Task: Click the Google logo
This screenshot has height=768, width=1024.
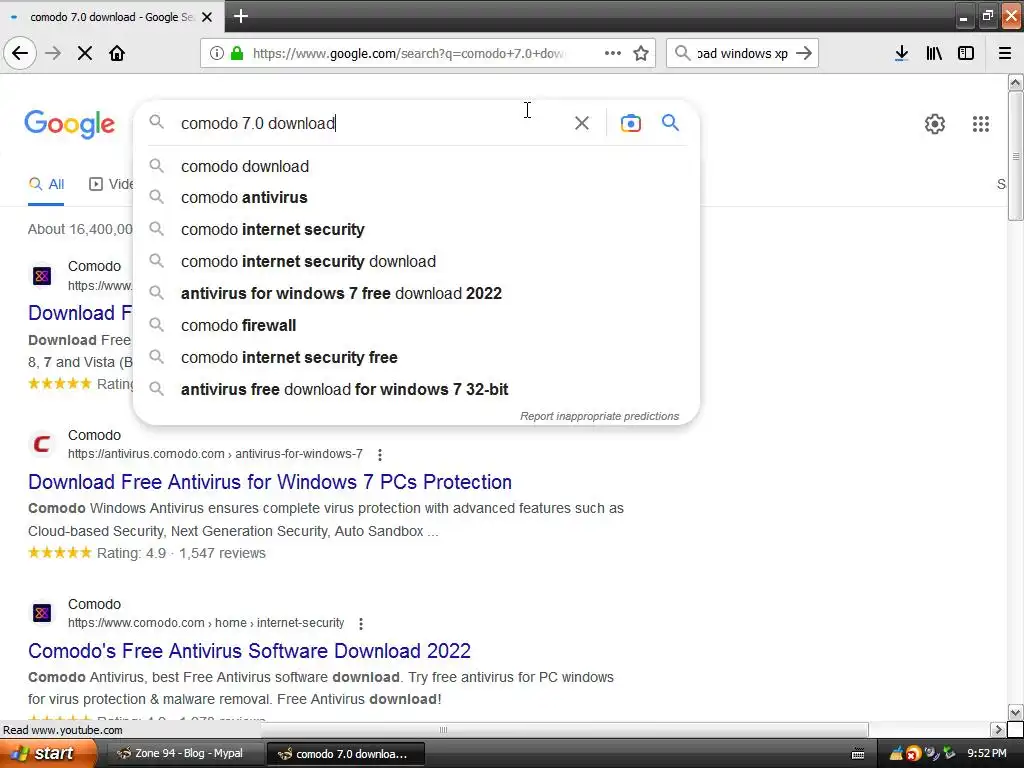Action: [70, 124]
